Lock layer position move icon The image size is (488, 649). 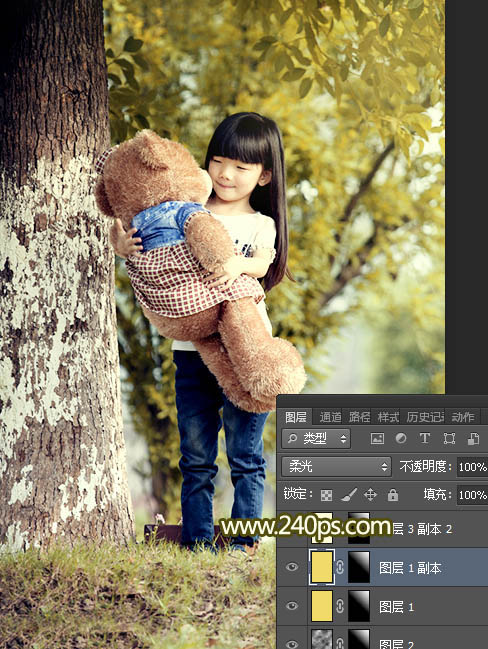coord(370,495)
